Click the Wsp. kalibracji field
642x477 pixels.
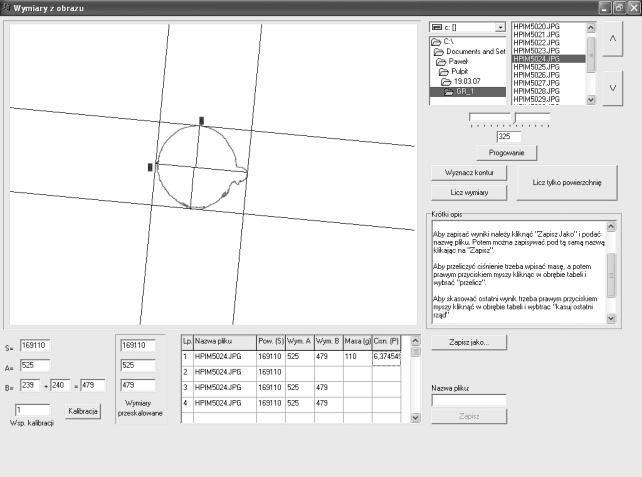tap(33, 410)
